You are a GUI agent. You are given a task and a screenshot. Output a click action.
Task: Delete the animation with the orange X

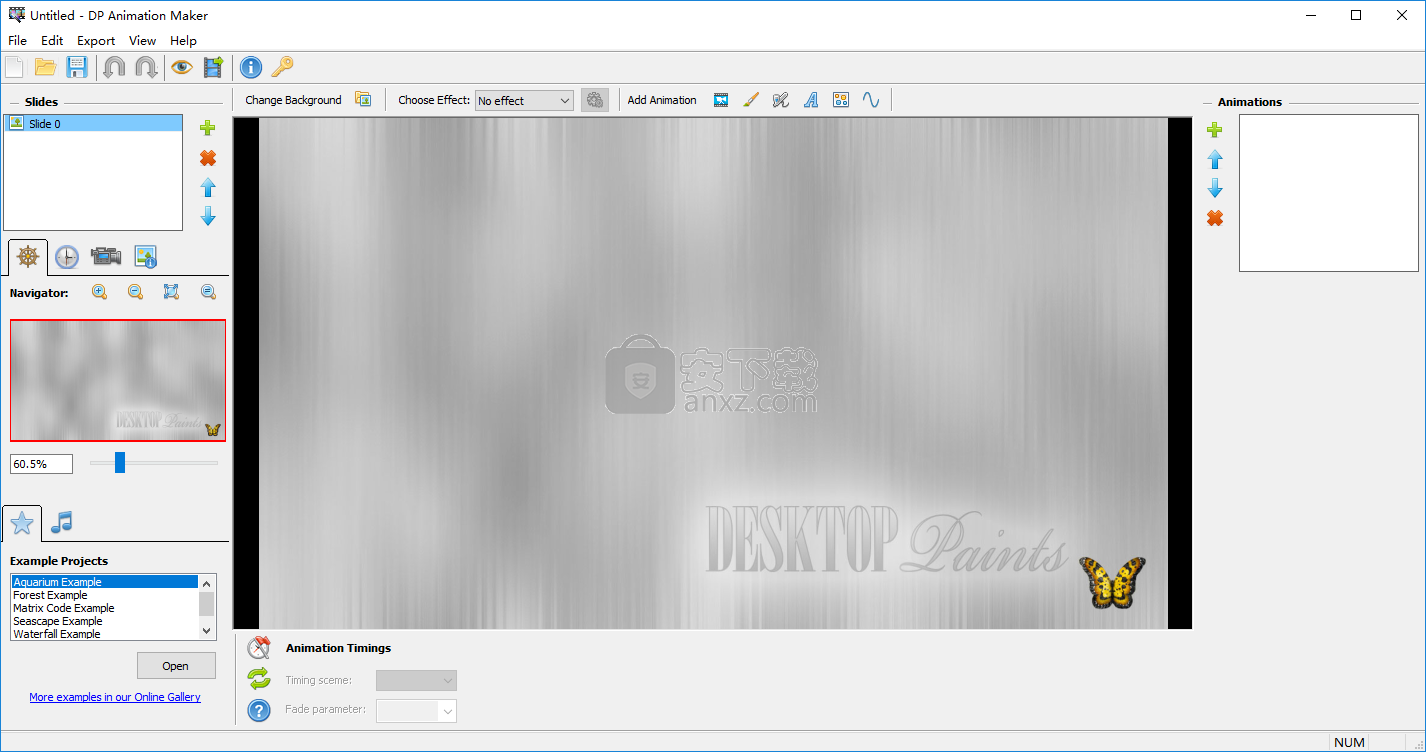pos(1215,218)
